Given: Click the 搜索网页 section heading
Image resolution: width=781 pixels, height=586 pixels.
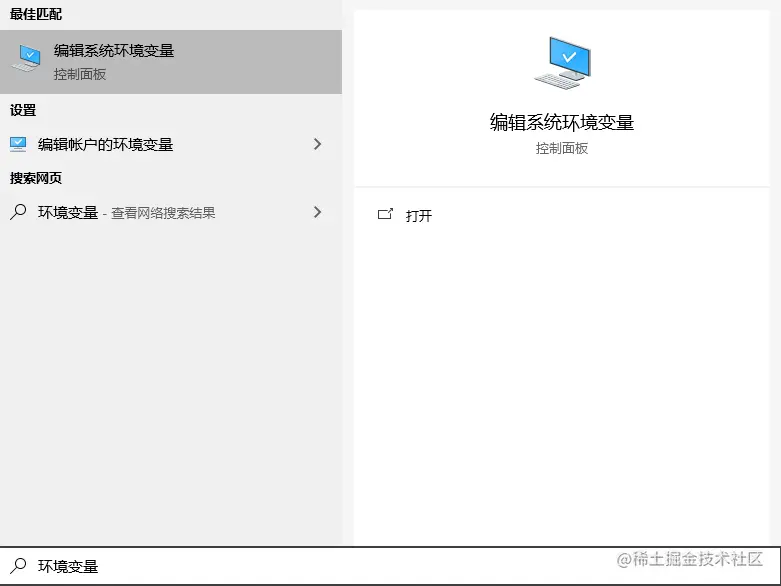Looking at the screenshot, I should (36, 178).
